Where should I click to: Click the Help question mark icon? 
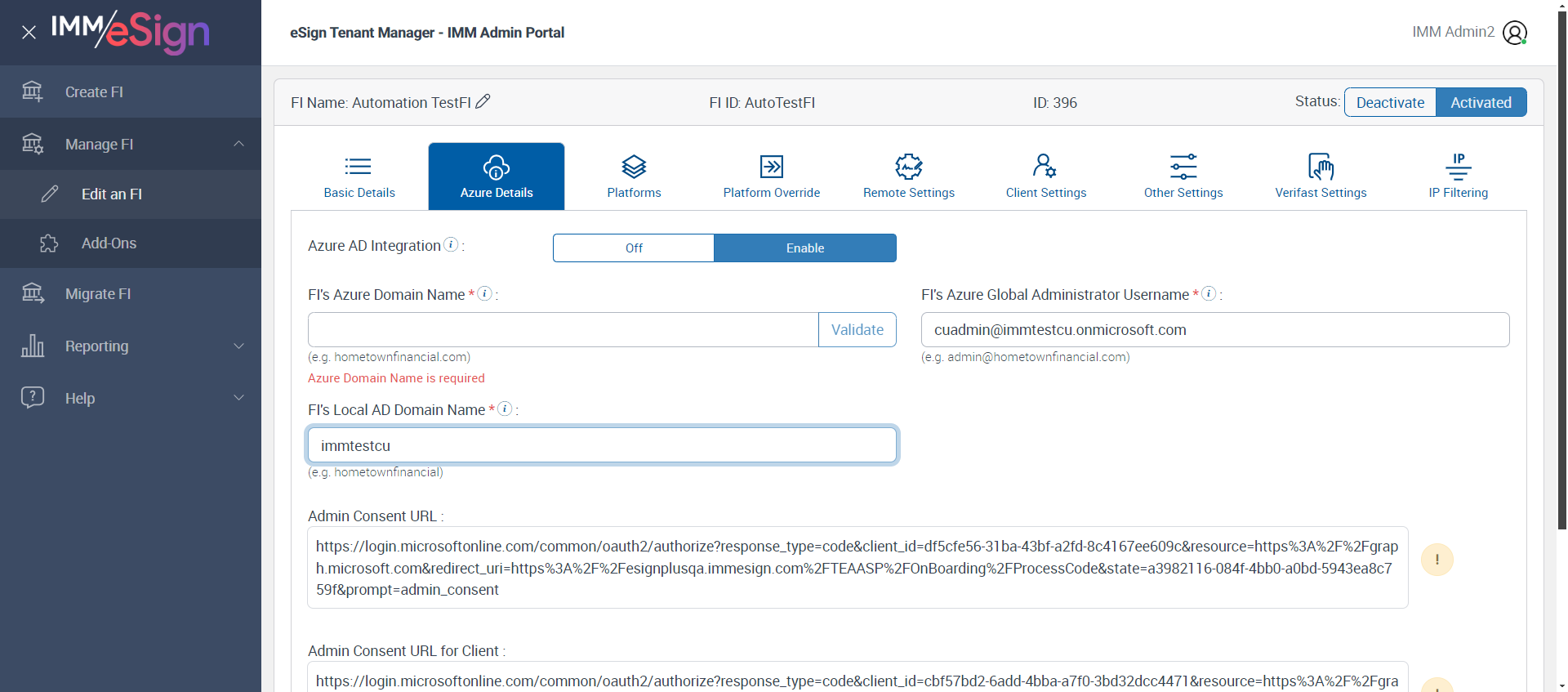coord(33,398)
